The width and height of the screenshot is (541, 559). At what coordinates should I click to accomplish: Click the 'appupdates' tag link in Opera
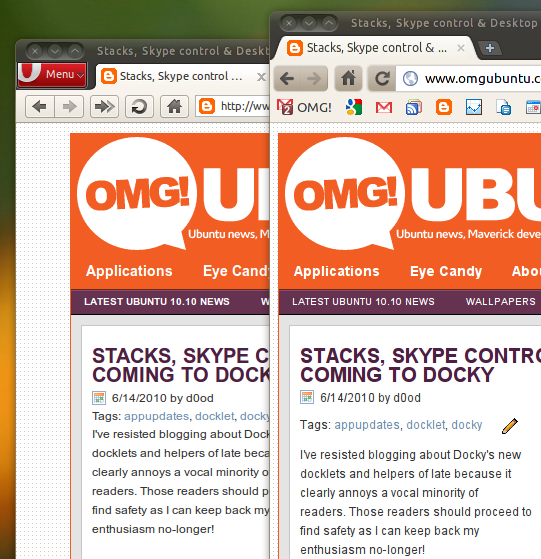(x=156, y=416)
